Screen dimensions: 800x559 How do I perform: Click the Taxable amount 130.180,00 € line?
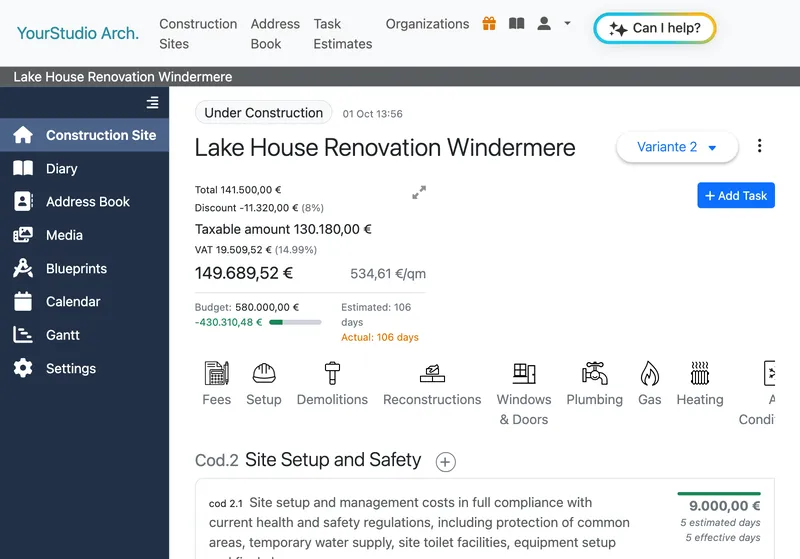(283, 229)
